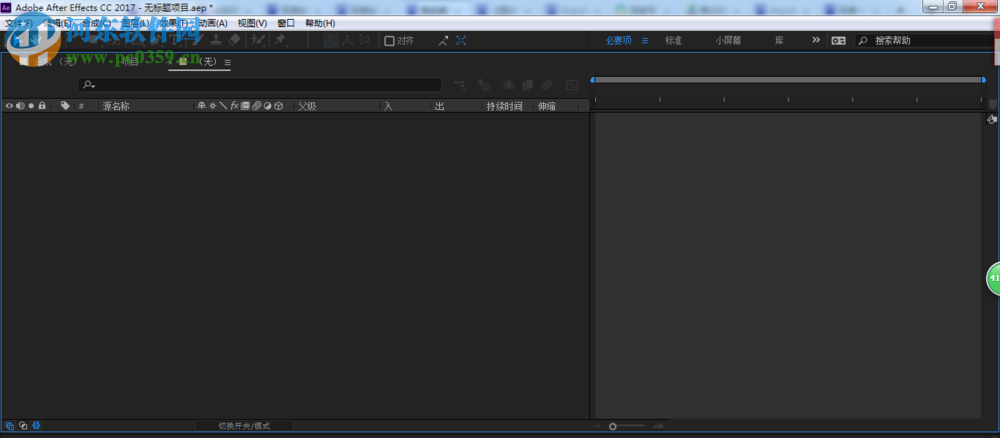
Task: Click the Draft 3D icon
Action: pos(484,85)
